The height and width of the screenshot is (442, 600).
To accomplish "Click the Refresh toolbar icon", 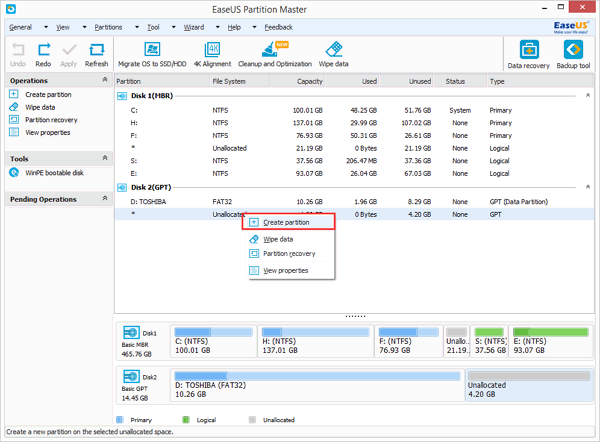I will click(x=96, y=50).
